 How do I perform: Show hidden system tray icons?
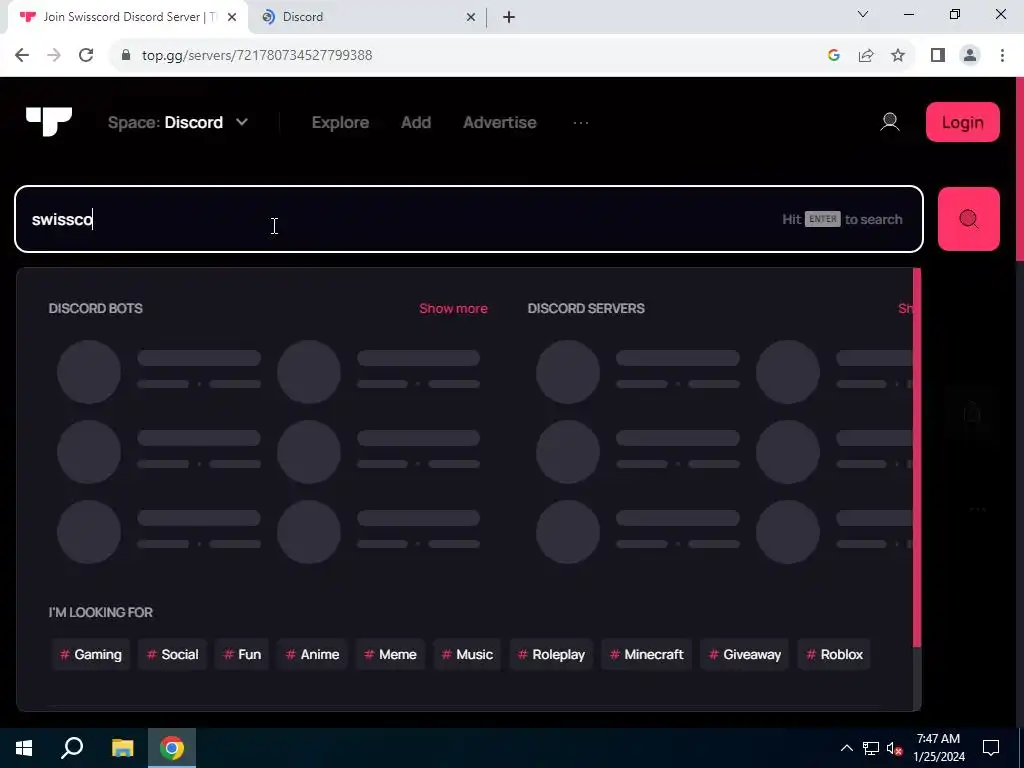pyautogui.click(x=846, y=748)
